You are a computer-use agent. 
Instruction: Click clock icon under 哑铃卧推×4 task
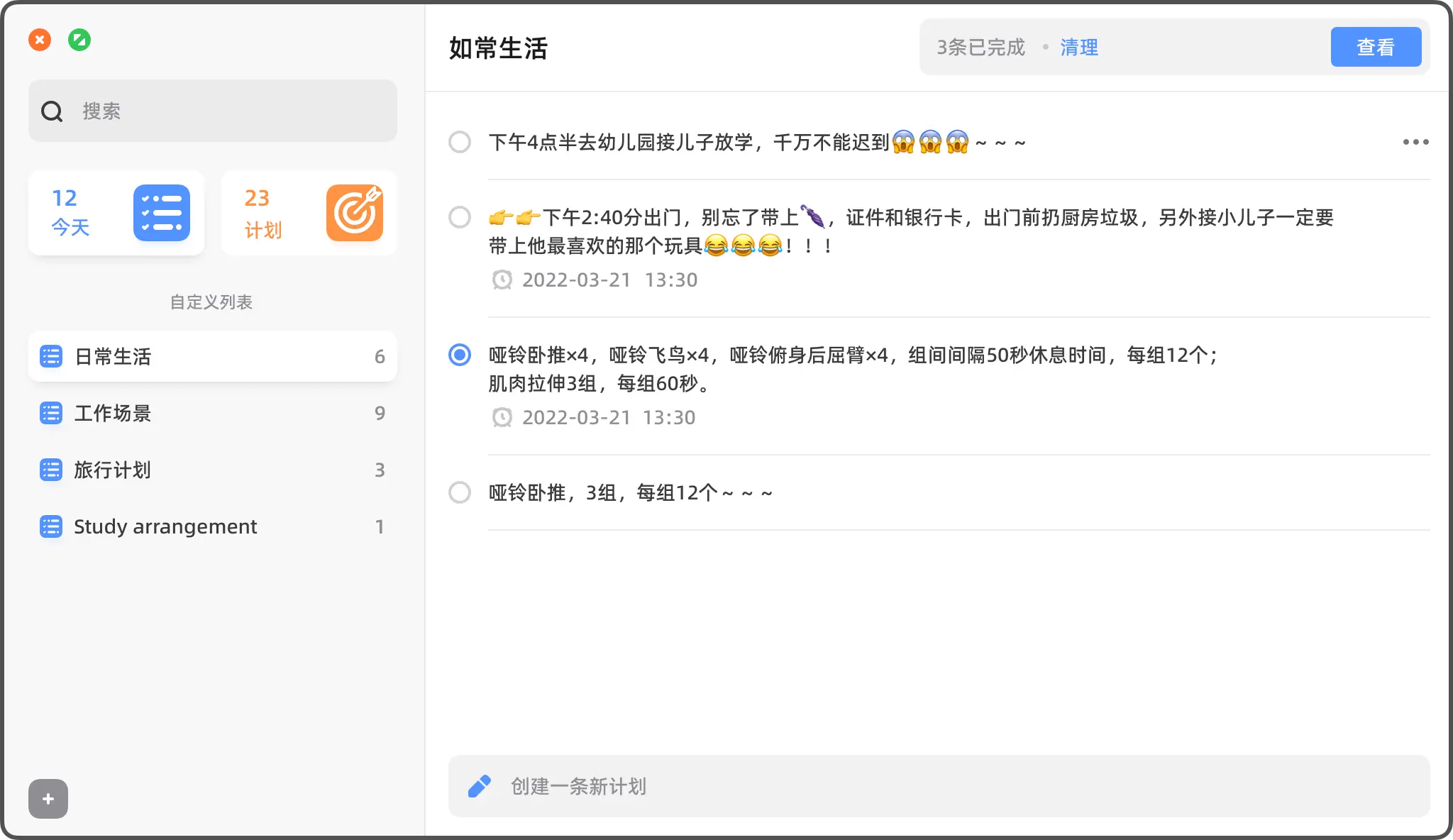coord(502,417)
